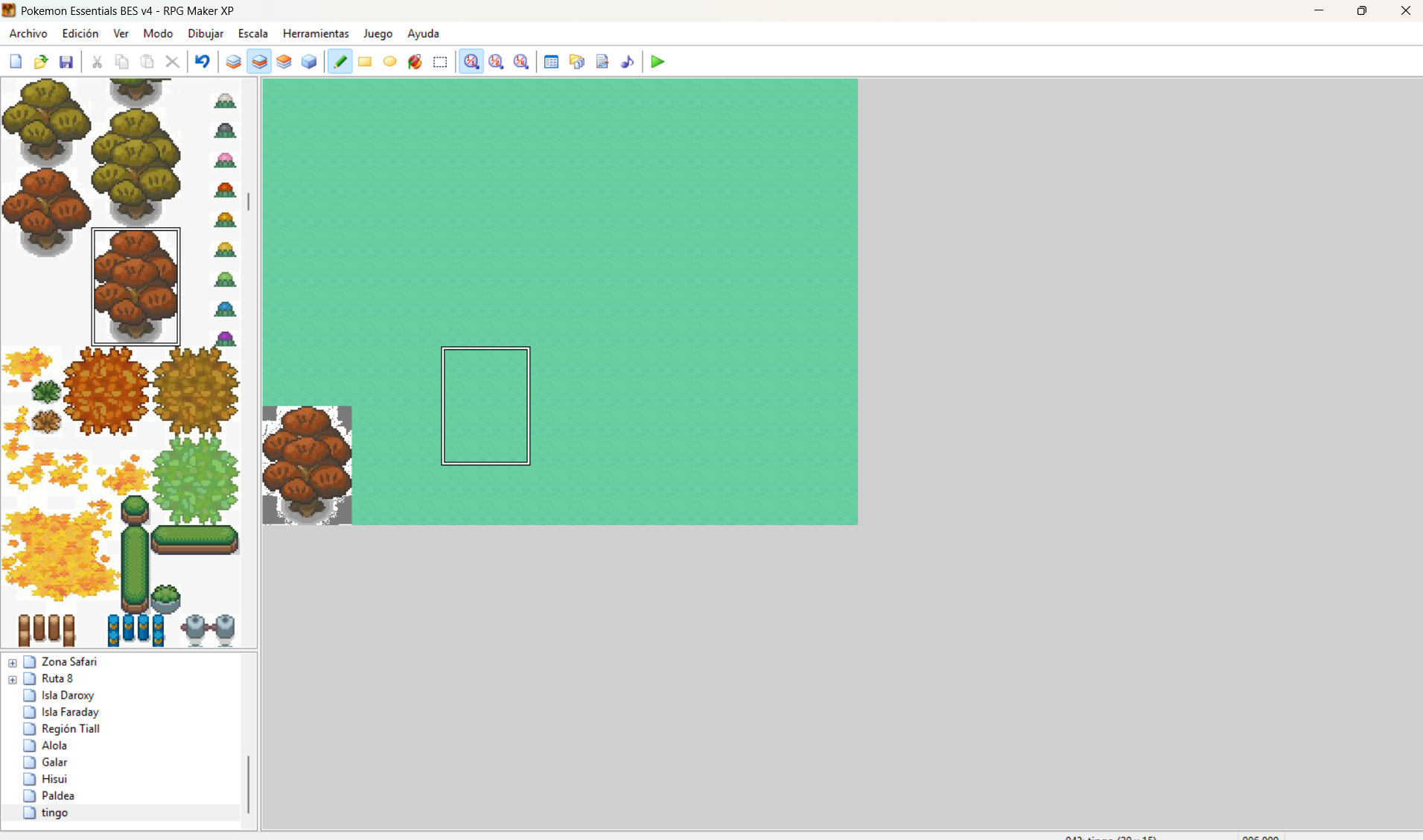Open the Archivo menu
Viewport: 1423px width, 840px height.
tap(28, 34)
